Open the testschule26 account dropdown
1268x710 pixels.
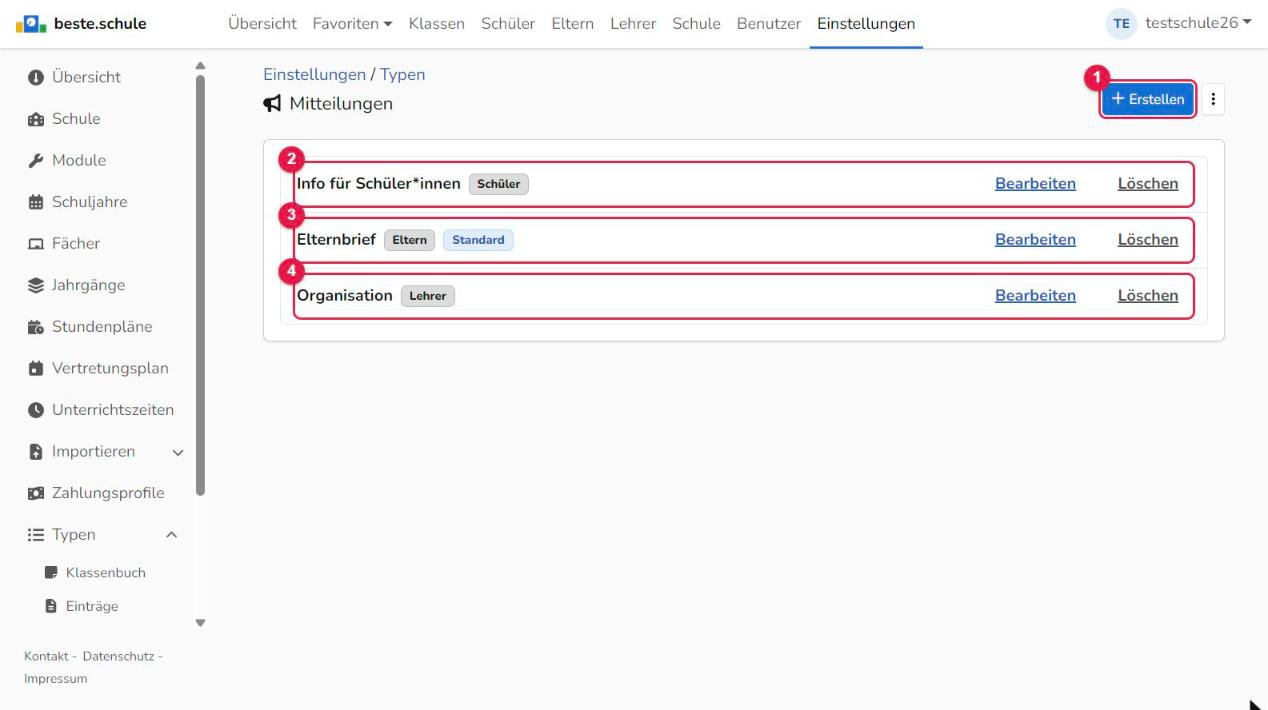[x=1198, y=24]
